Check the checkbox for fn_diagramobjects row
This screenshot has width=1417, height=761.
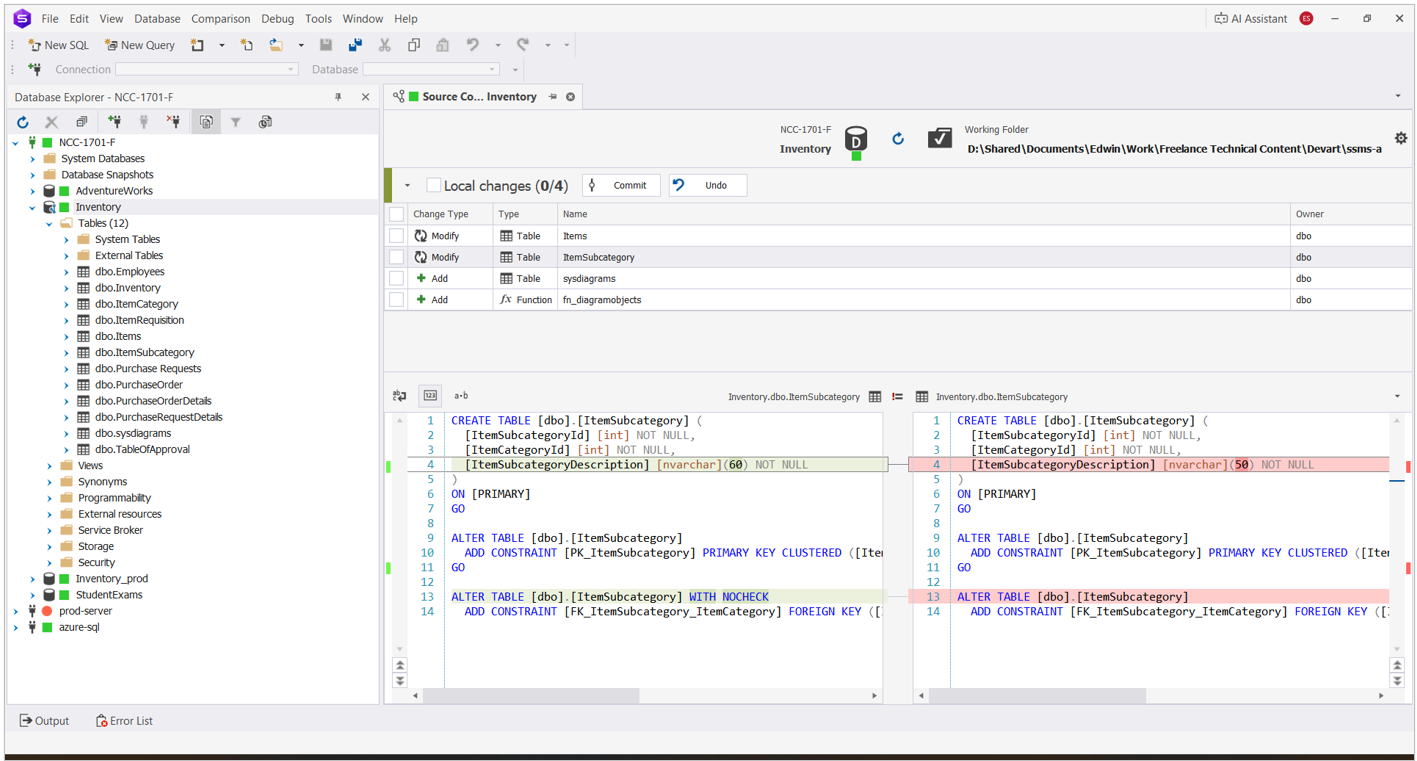[397, 299]
